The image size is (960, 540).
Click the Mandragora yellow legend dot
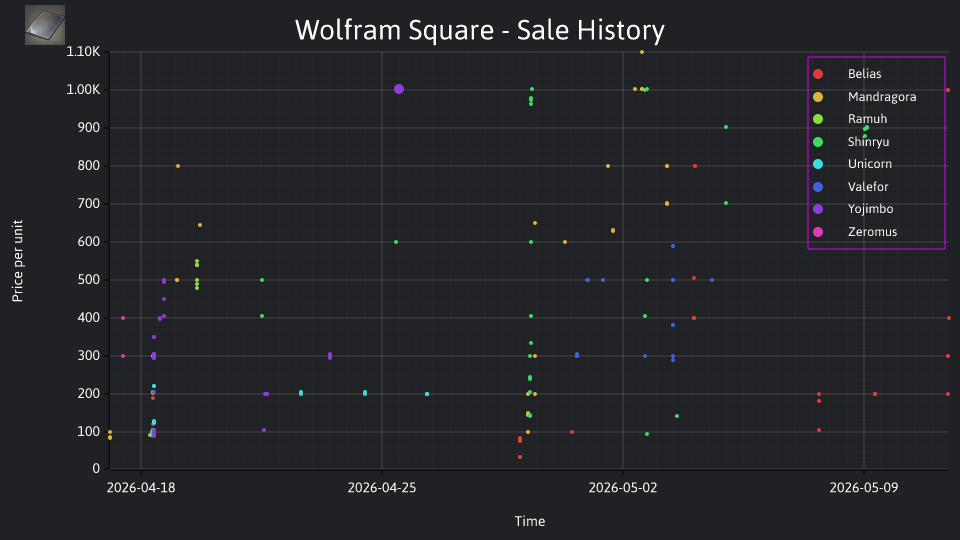click(818, 97)
